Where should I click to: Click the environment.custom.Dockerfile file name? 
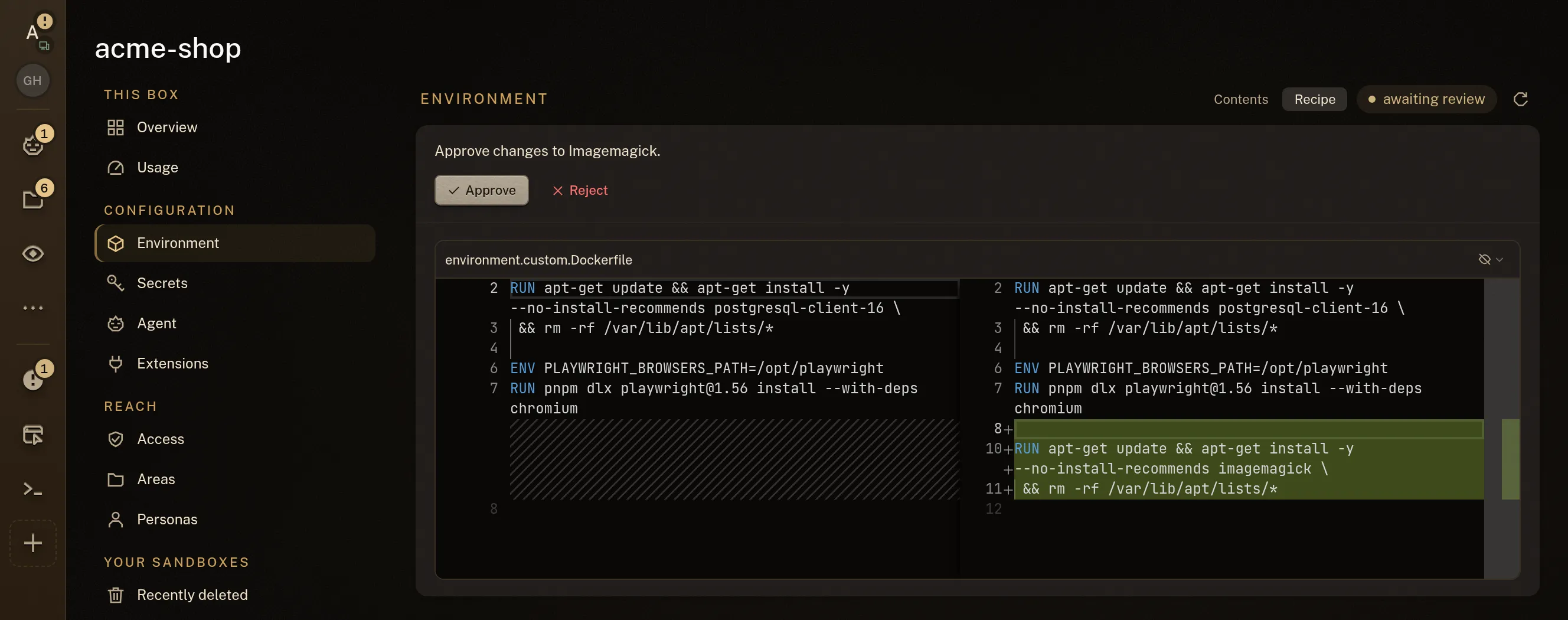pyautogui.click(x=538, y=260)
